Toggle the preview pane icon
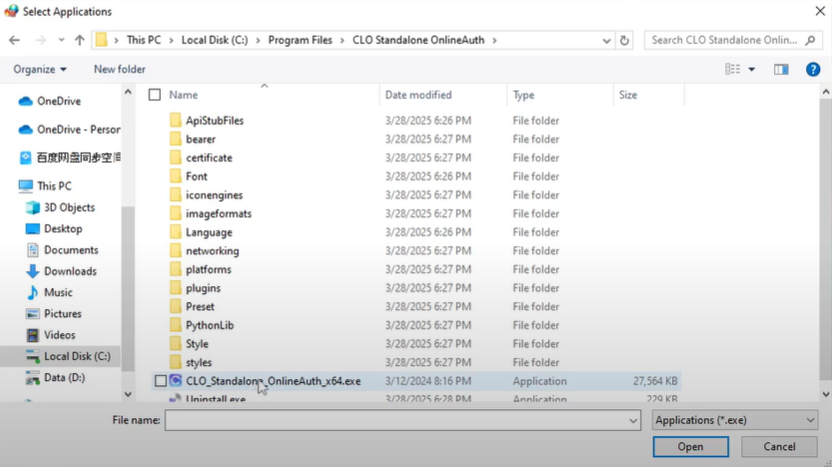Screen dimensions: 832x467 point(781,69)
